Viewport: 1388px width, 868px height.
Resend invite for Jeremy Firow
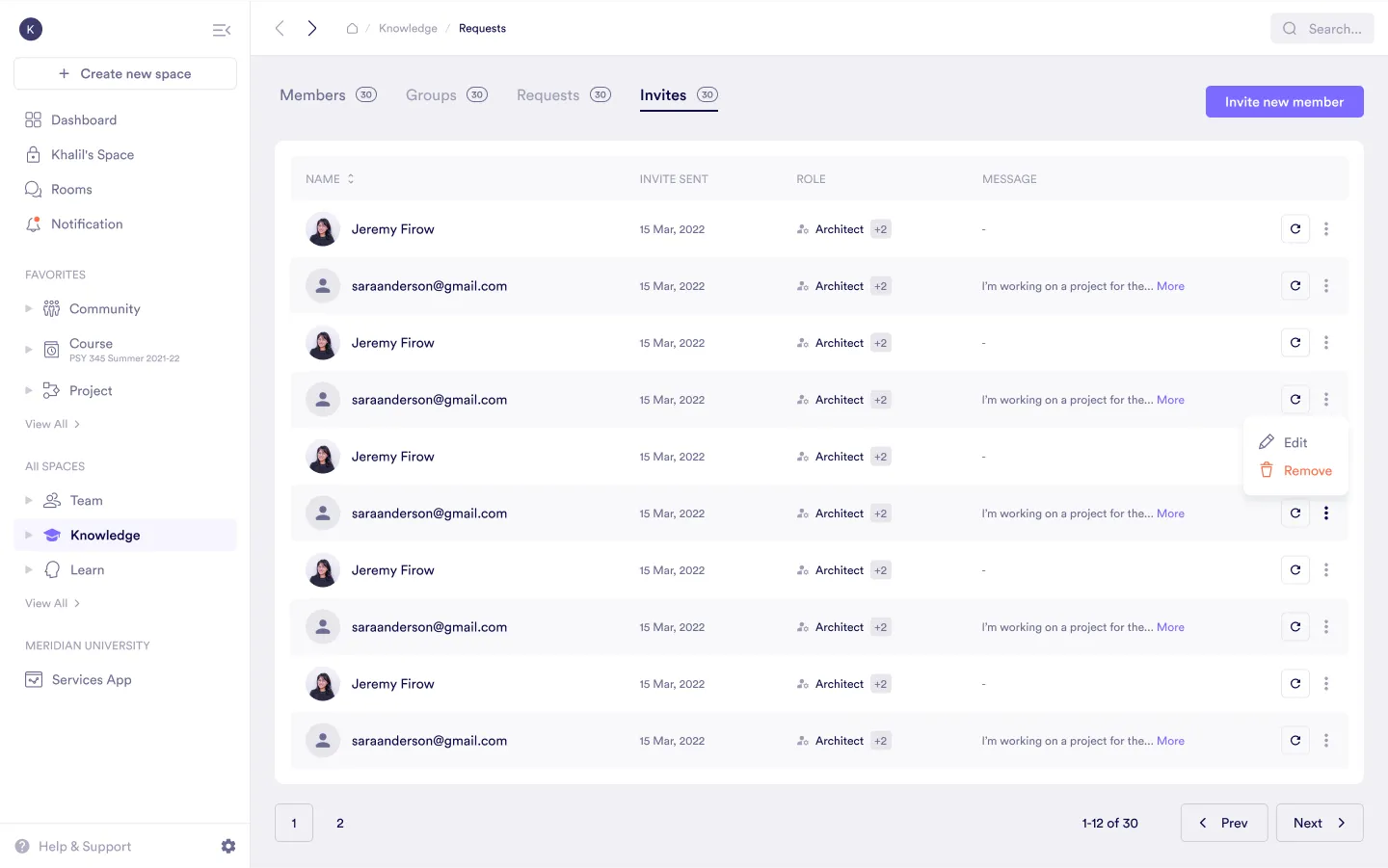pos(1295,228)
